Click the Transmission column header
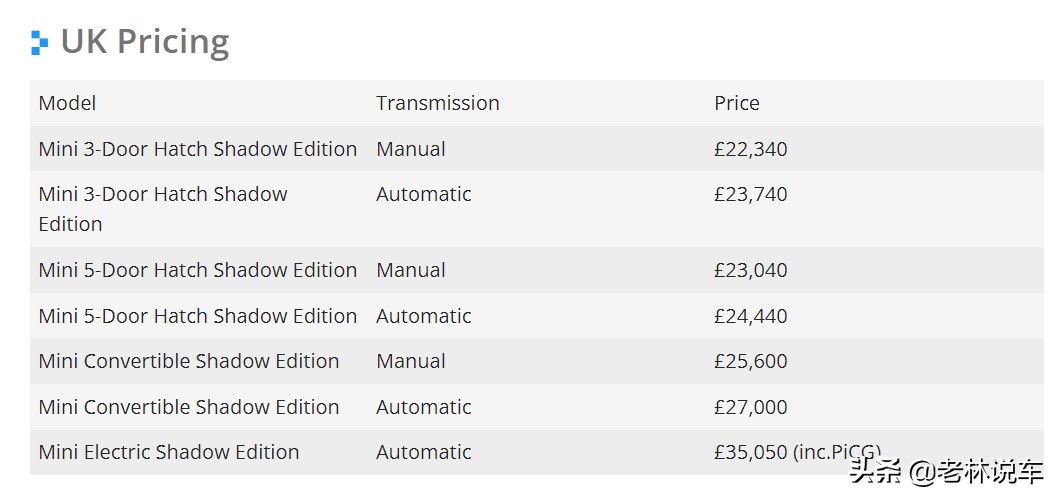 (x=437, y=103)
